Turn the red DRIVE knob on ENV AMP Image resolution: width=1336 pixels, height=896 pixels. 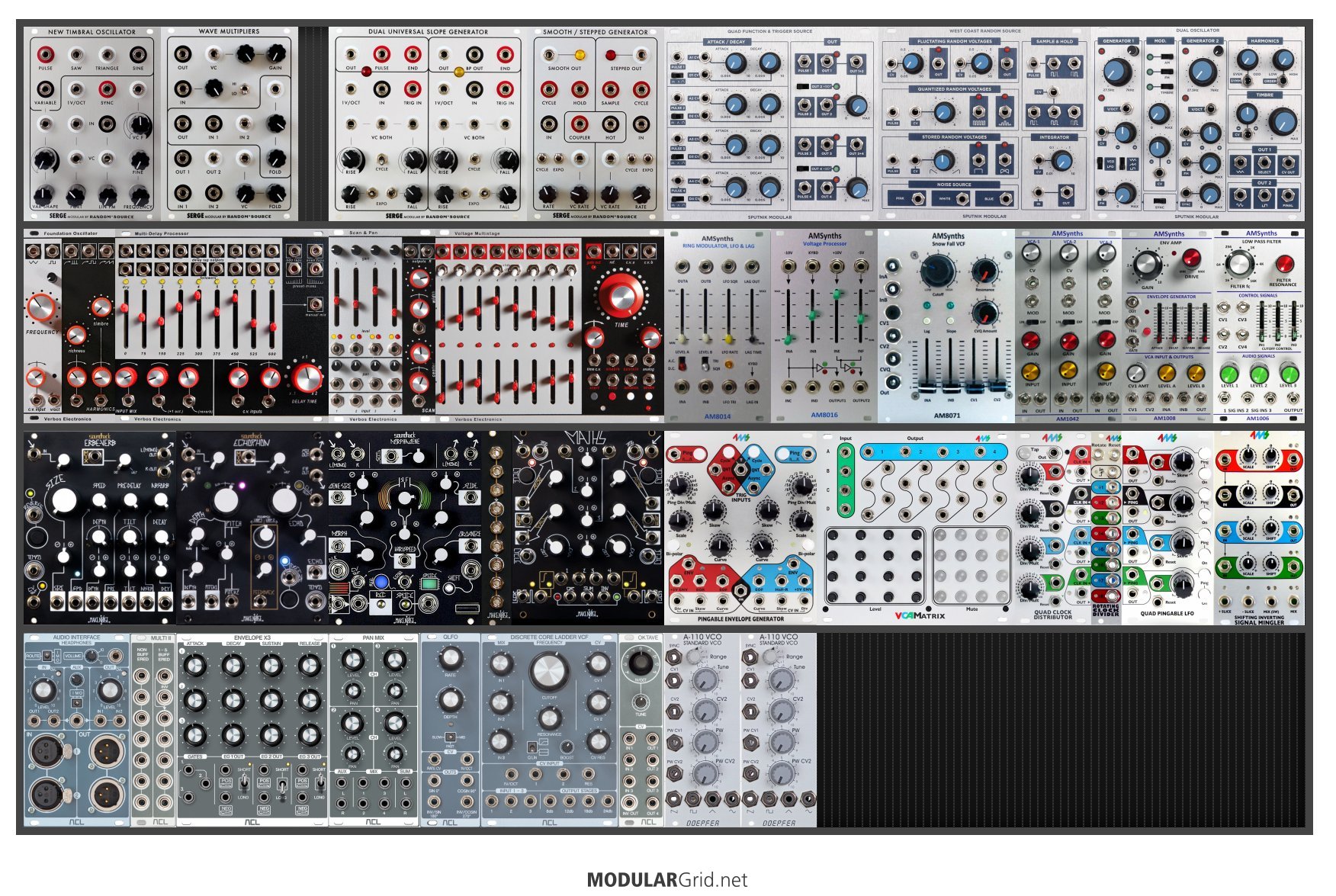click(x=1190, y=260)
